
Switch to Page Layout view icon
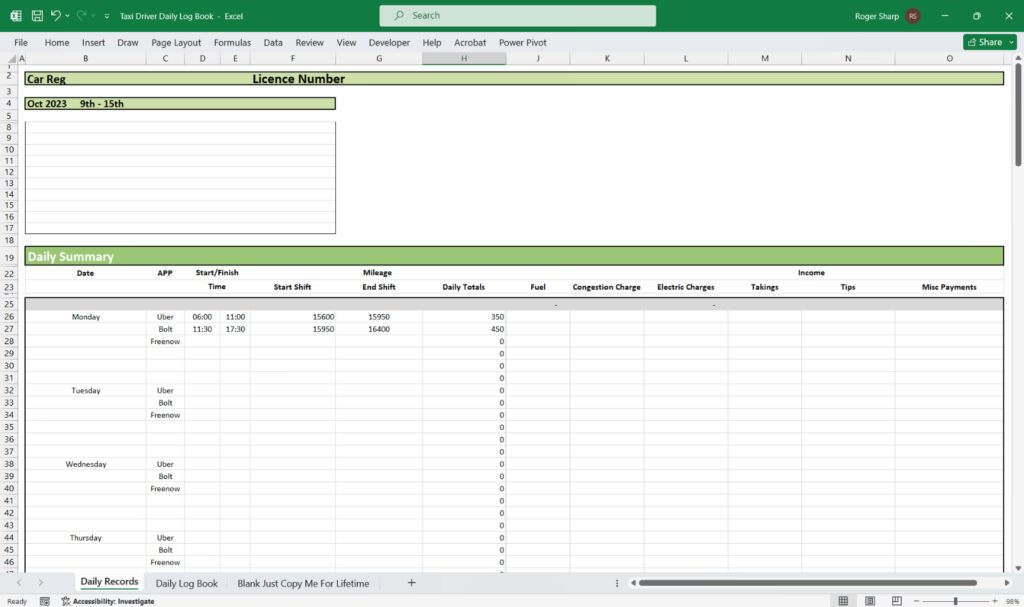(x=870, y=601)
